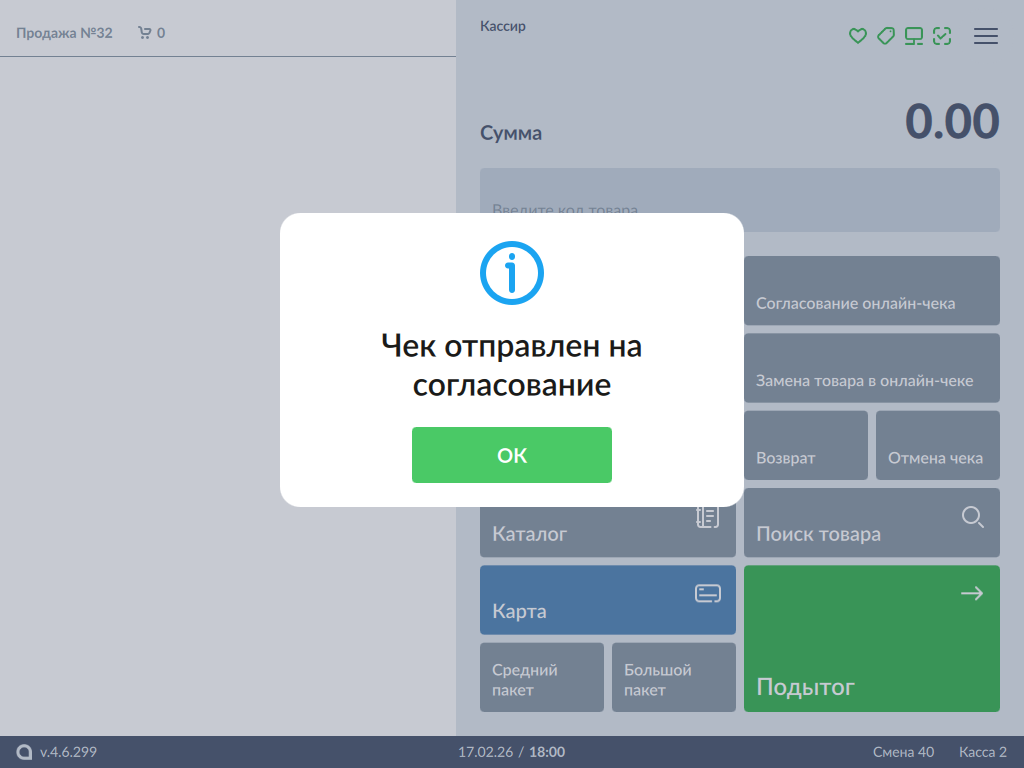Click the shopping cart icon
The width and height of the screenshot is (1024, 768).
[145, 33]
